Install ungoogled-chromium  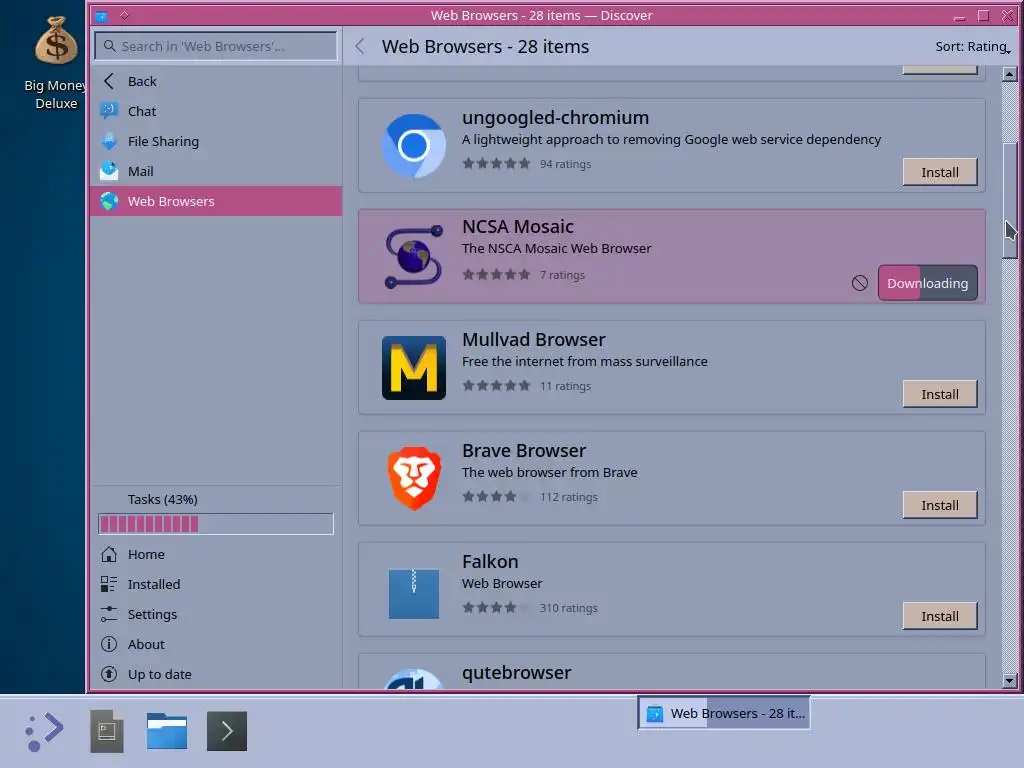940,172
